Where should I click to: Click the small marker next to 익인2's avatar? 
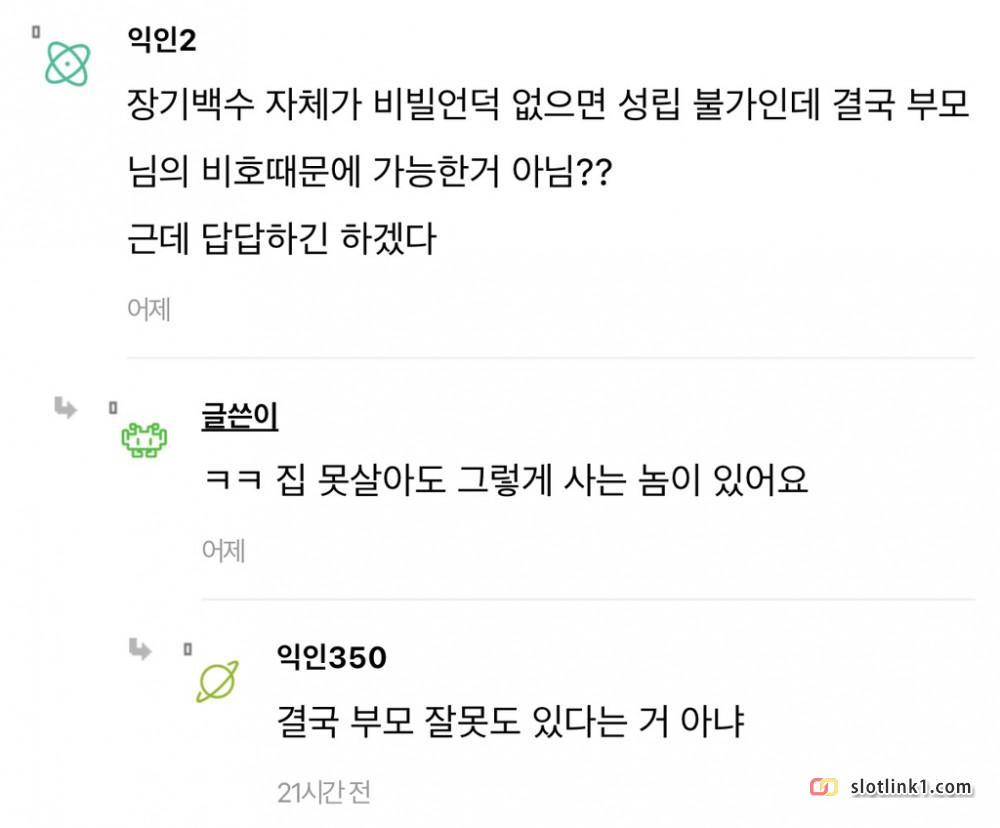[36, 32]
